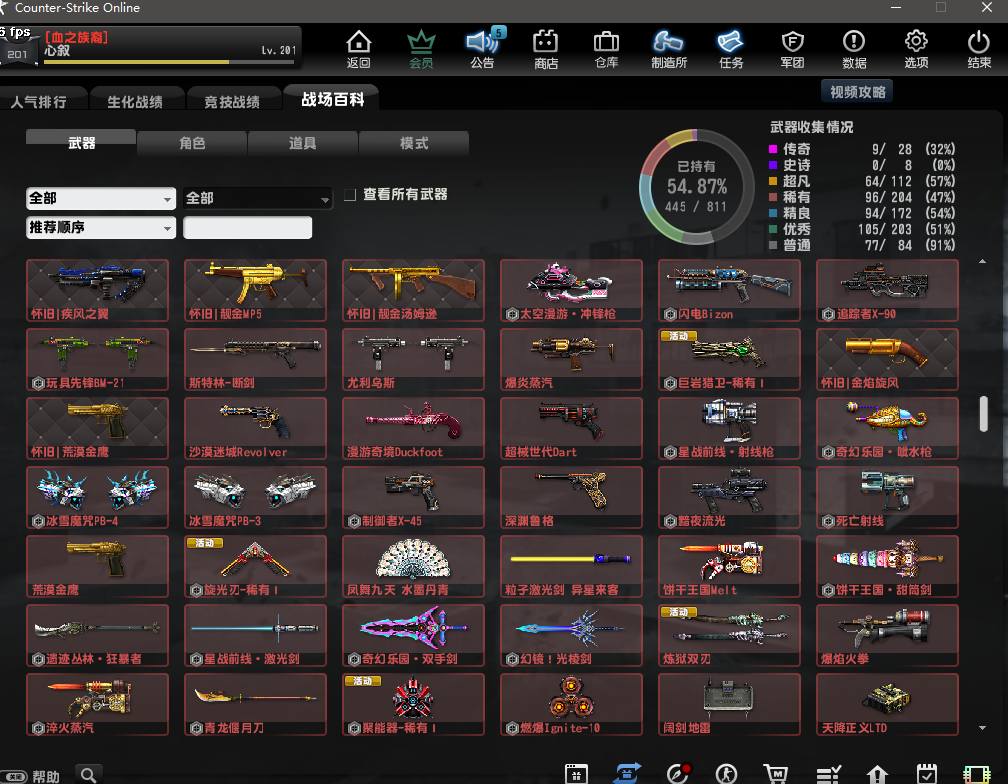This screenshot has width=1008, height=784.
Task: Select the 怀旧|靓金汤姆逊 weapon card
Action: [x=413, y=290]
